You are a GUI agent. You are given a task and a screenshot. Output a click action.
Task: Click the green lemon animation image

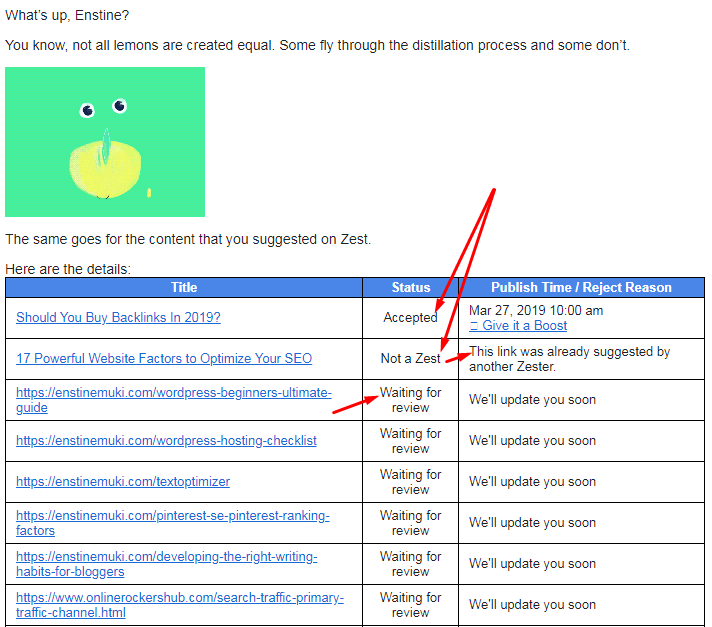pos(105,142)
